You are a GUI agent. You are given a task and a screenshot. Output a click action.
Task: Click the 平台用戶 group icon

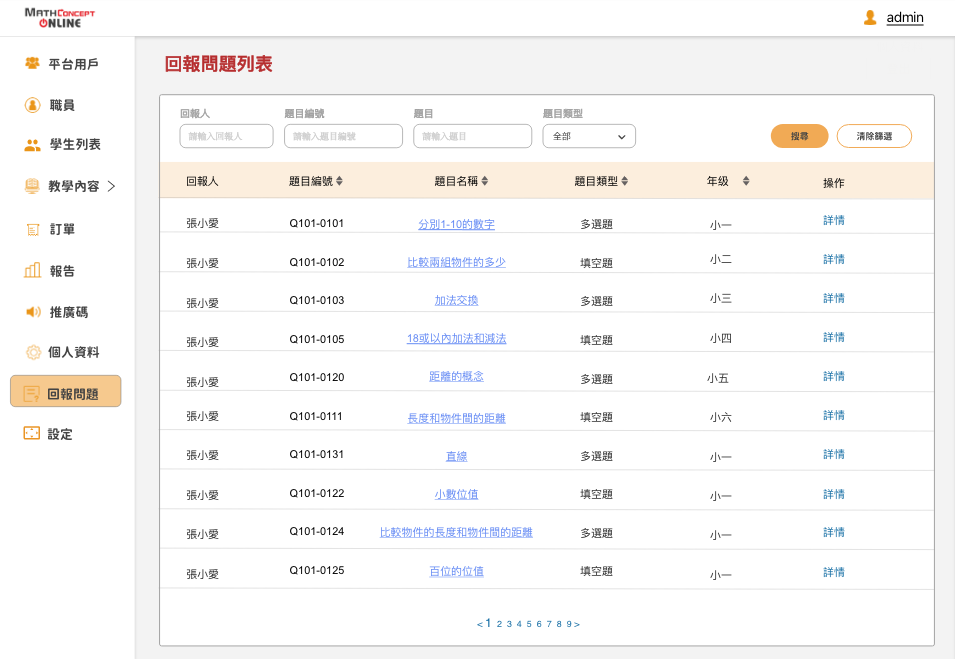click(x=32, y=63)
